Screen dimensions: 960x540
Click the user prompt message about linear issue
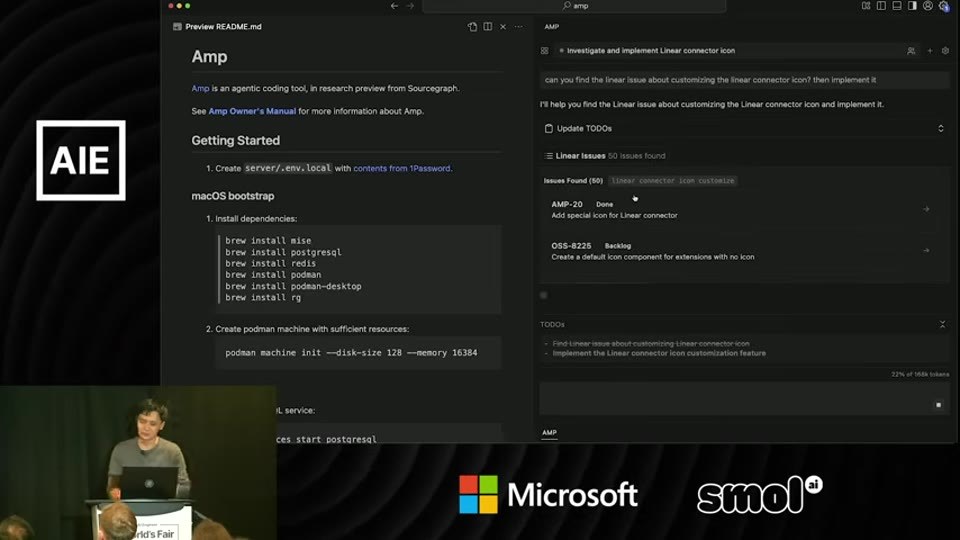(x=744, y=80)
